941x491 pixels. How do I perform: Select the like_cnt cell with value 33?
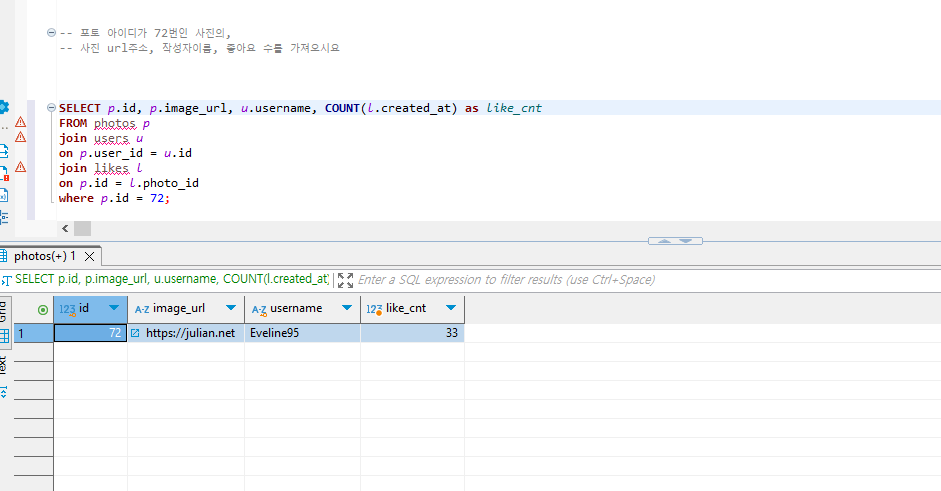[412, 333]
